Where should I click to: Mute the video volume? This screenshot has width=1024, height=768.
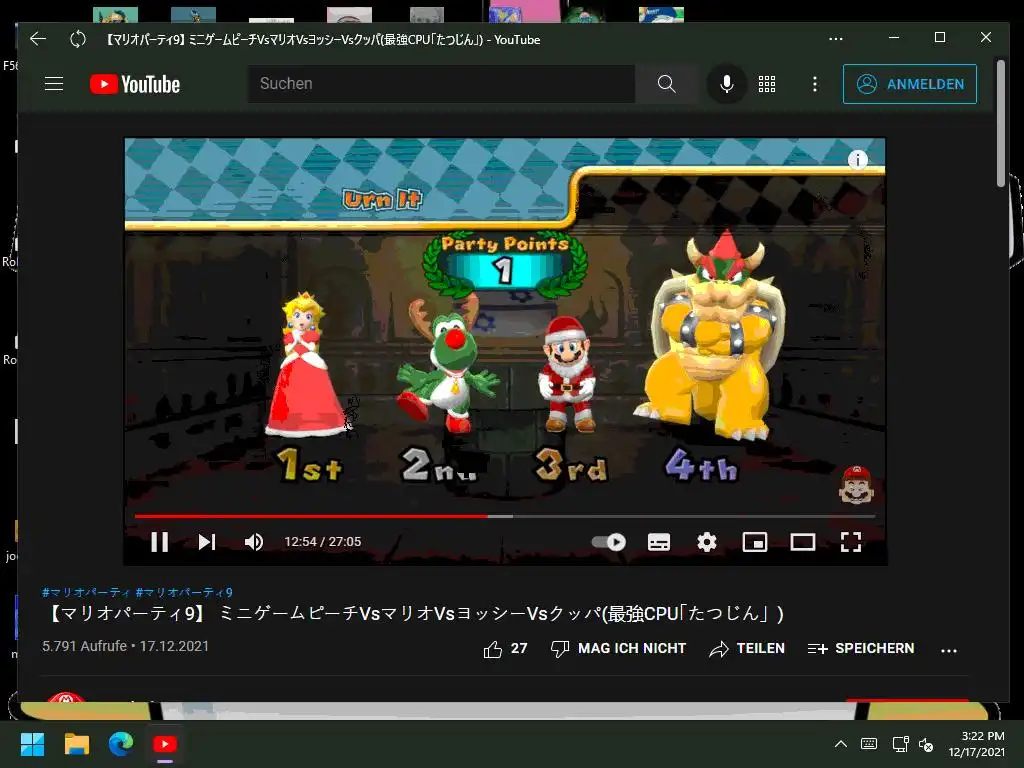tap(253, 542)
